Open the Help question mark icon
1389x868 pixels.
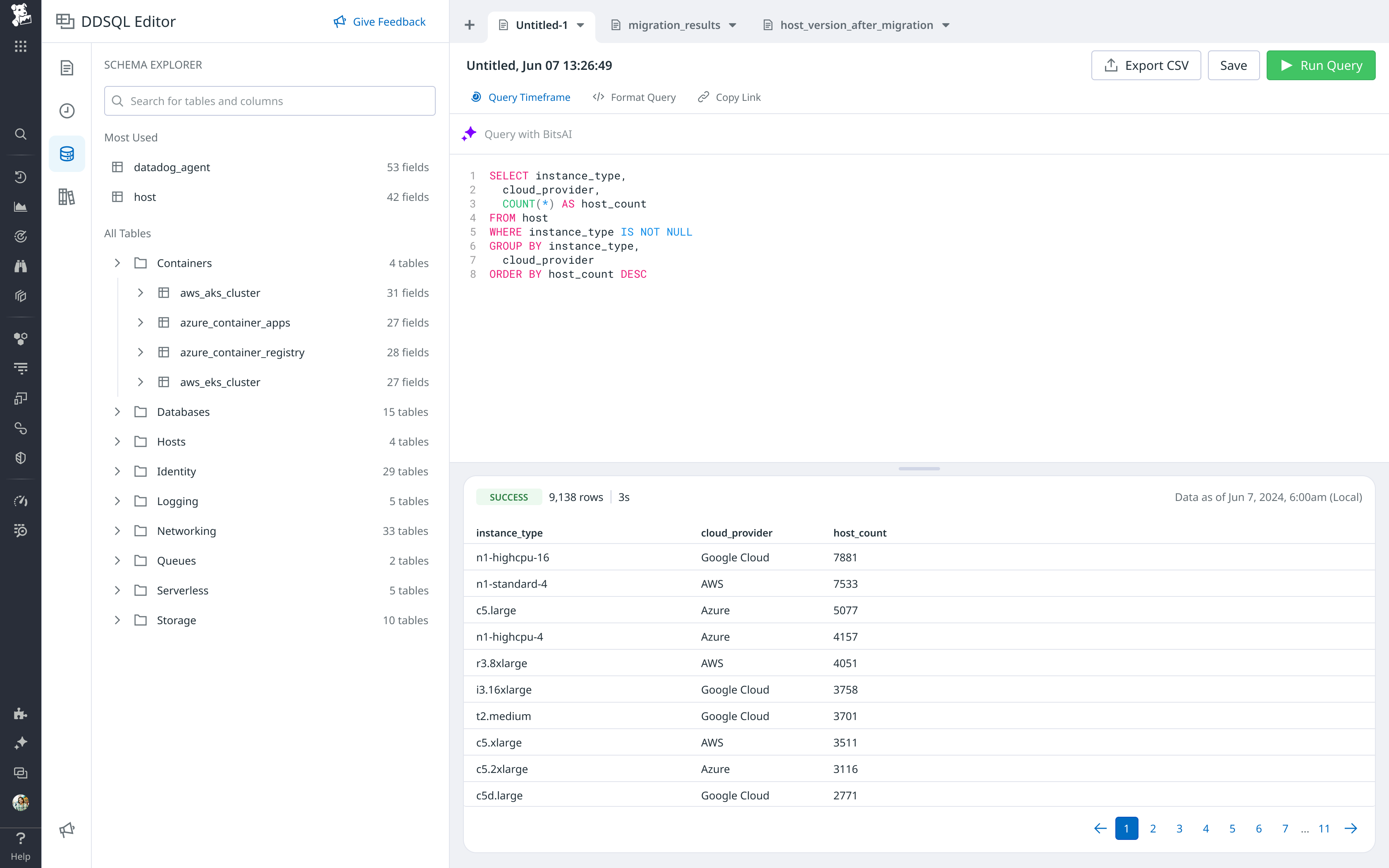pyautogui.click(x=21, y=837)
